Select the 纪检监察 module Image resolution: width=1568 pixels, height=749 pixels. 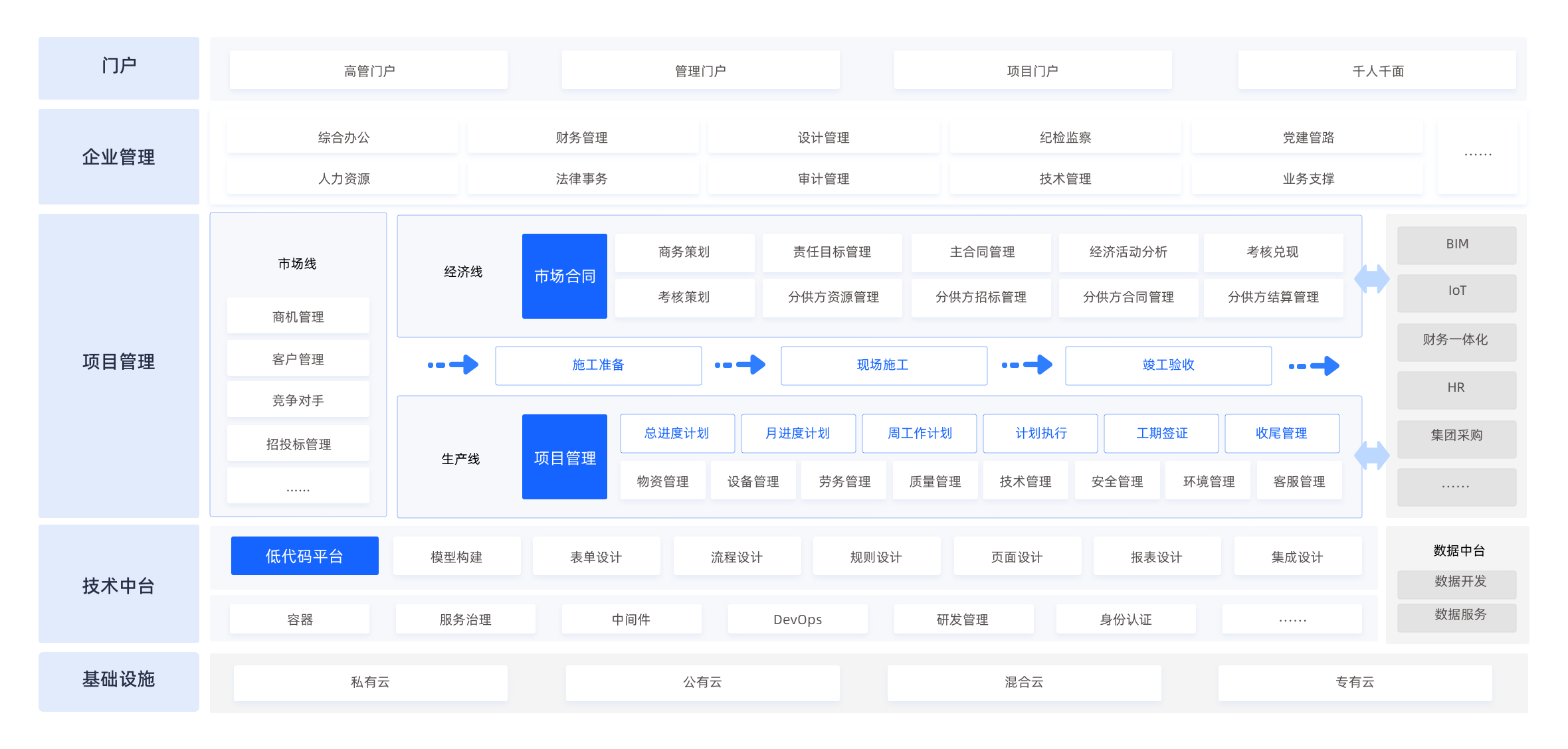point(1066,137)
